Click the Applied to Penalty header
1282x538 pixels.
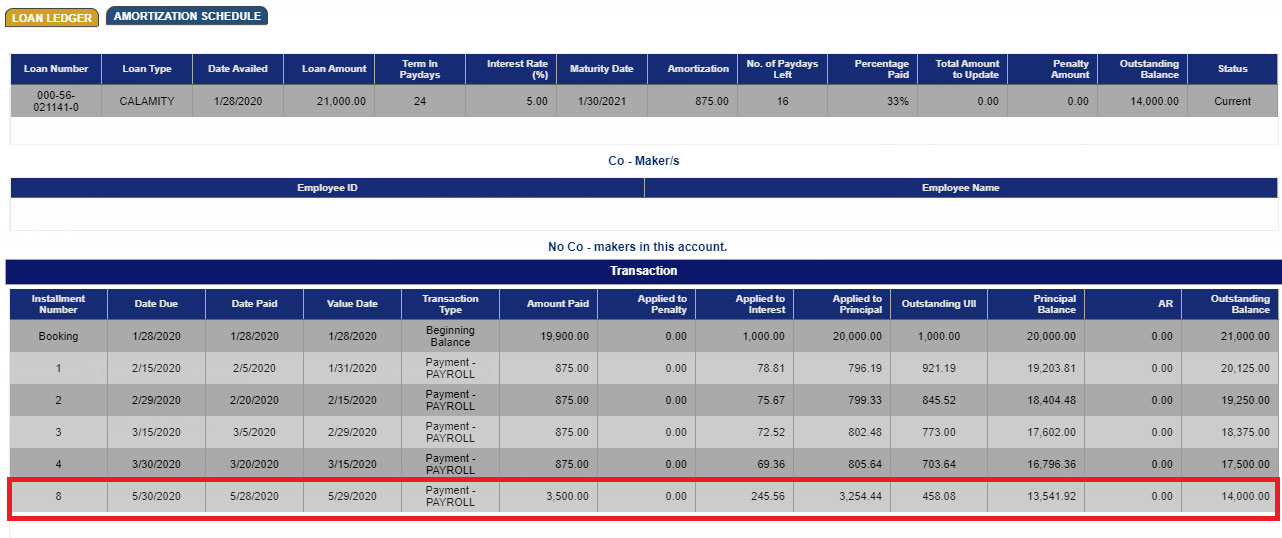pos(646,304)
